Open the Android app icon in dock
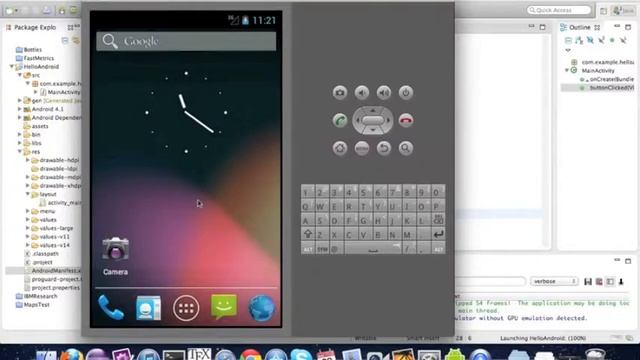 (455, 354)
